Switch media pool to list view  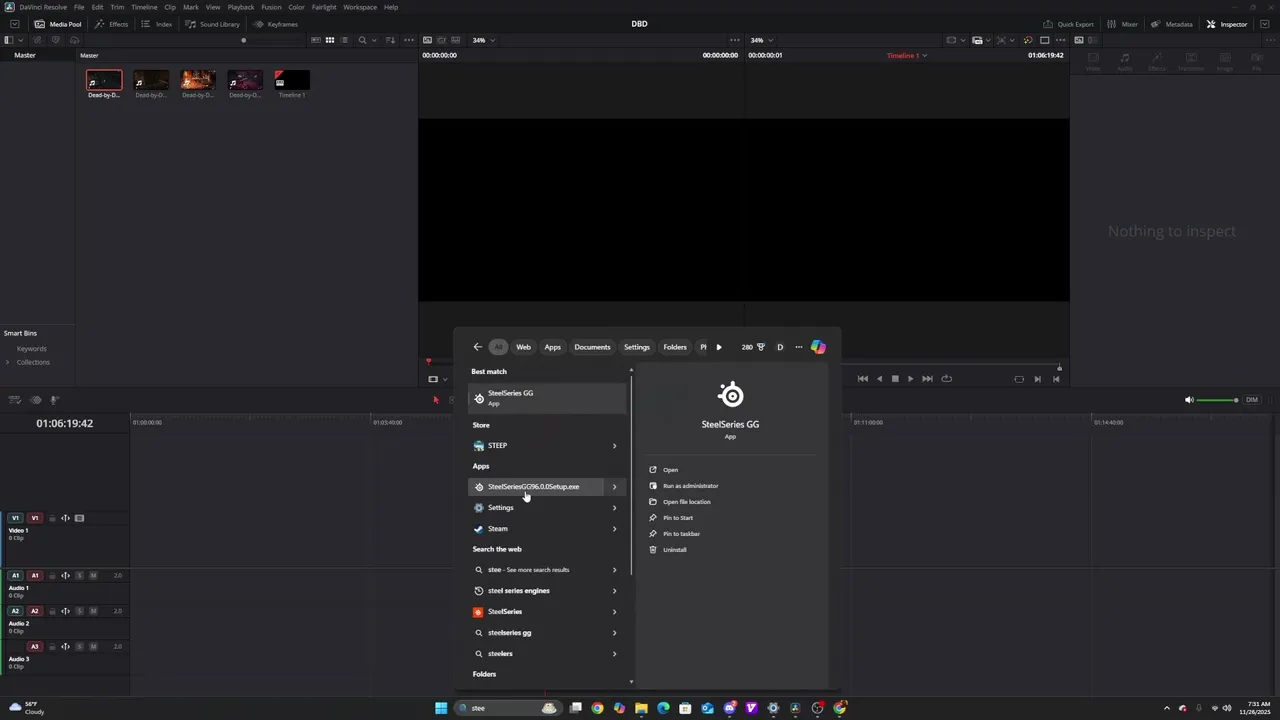point(345,40)
